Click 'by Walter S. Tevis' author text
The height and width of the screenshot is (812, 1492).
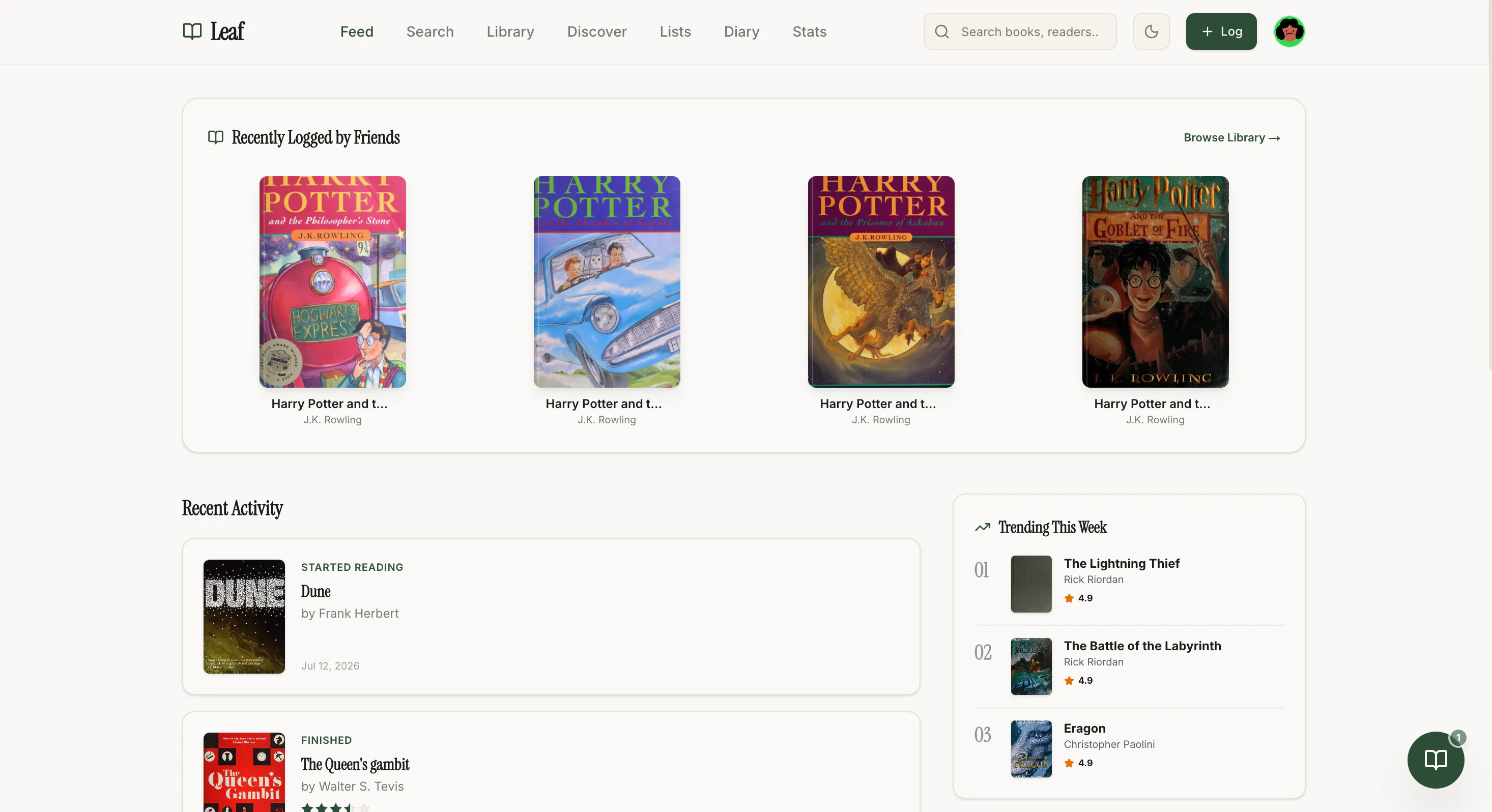coord(352,786)
